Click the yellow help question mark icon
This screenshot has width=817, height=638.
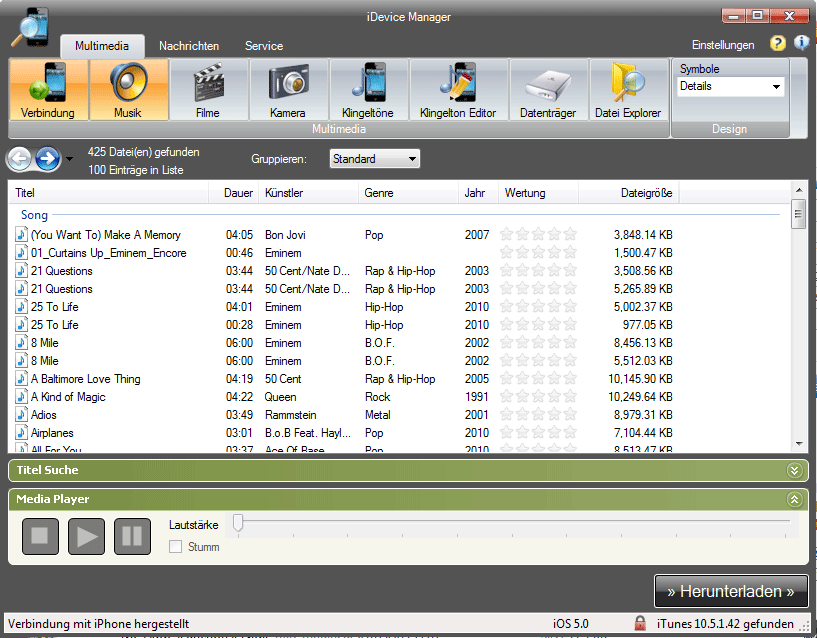pos(777,43)
